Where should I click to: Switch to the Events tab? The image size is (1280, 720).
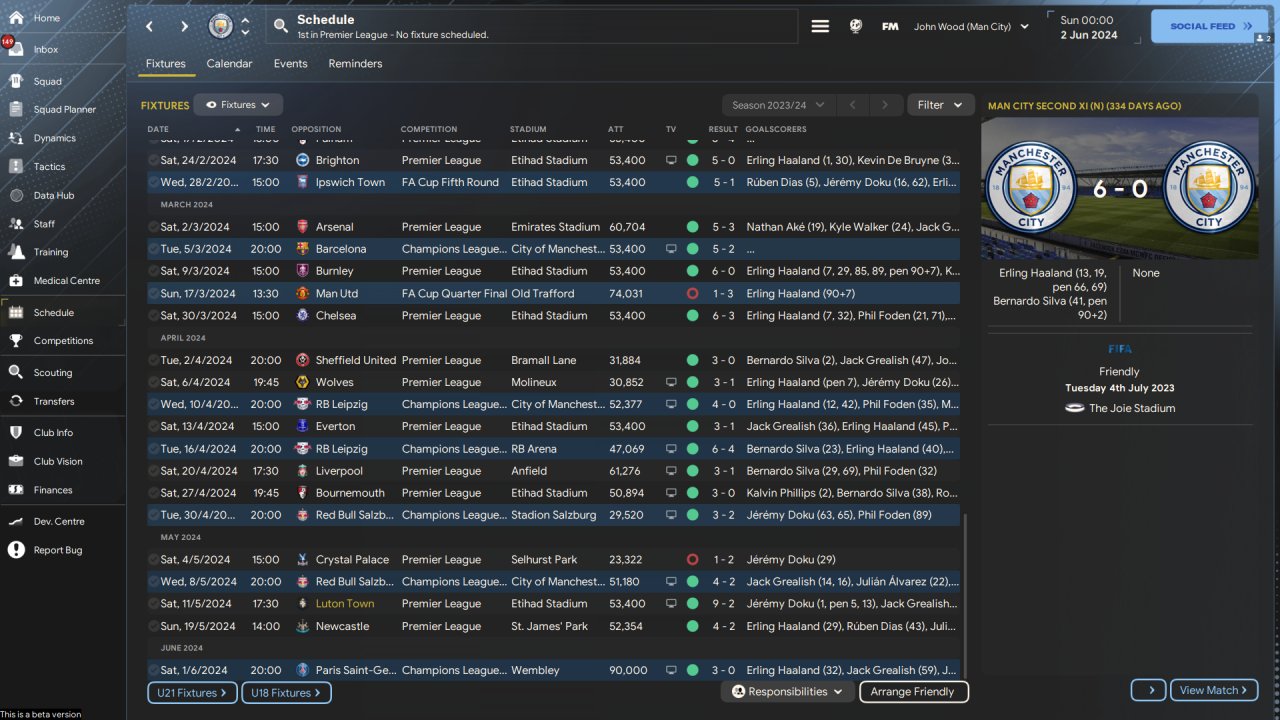pos(291,64)
